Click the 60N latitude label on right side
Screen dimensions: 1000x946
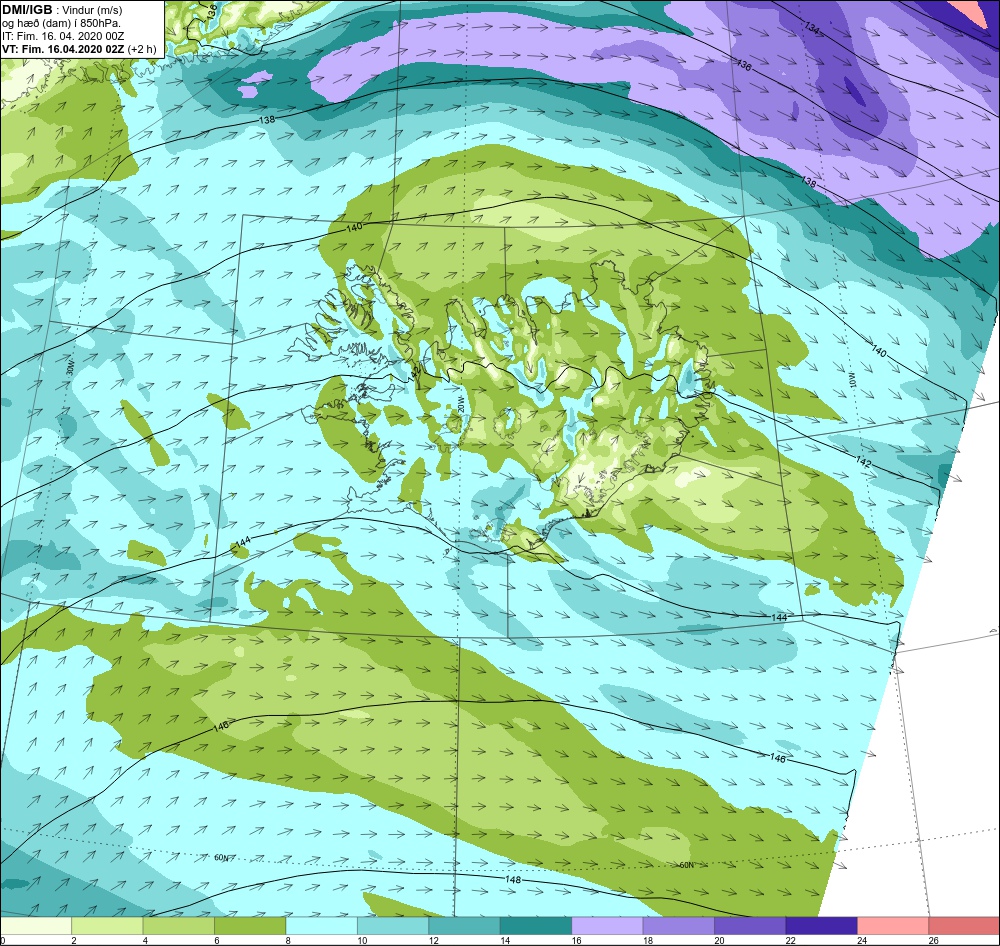coord(686,865)
